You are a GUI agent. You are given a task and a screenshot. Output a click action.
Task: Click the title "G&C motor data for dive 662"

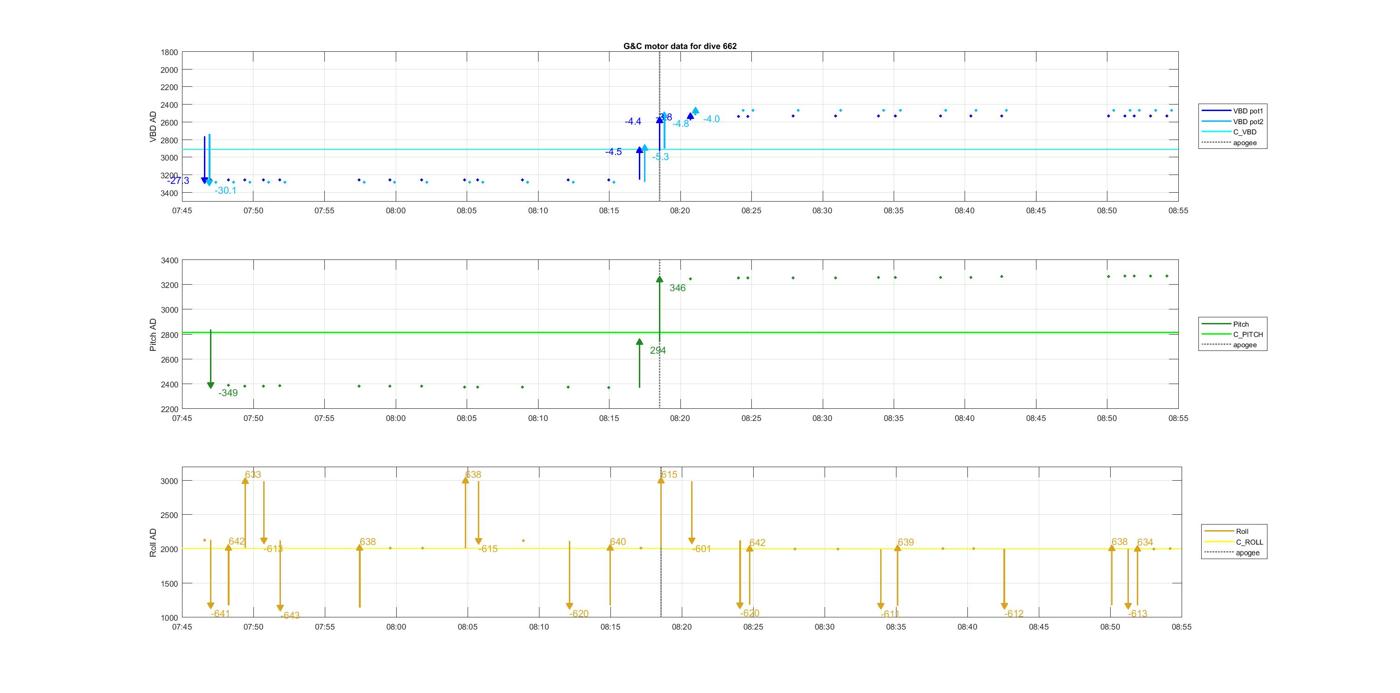tap(680, 46)
